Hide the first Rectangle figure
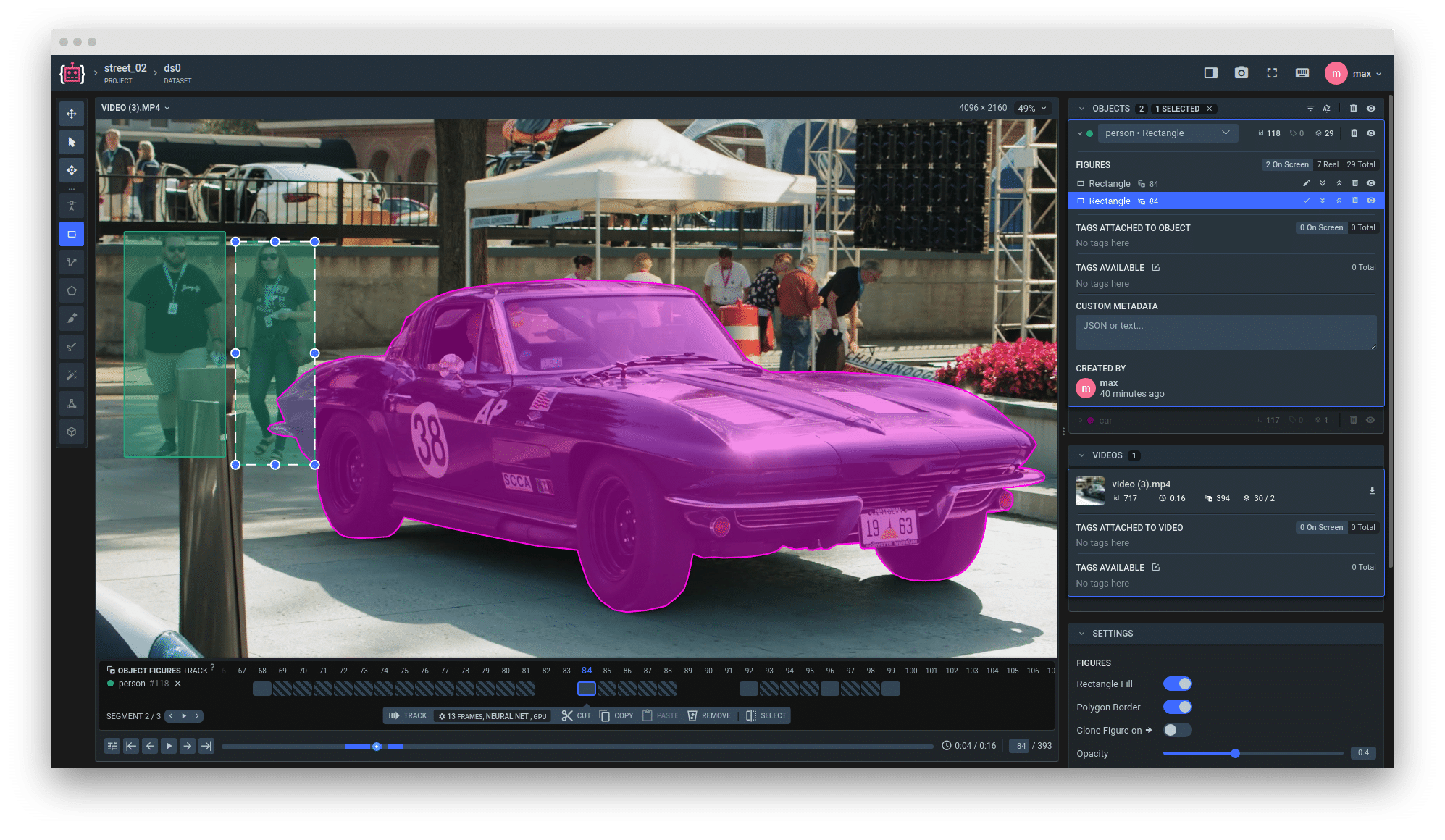Viewport: 1445px width, 840px height. (x=1371, y=183)
